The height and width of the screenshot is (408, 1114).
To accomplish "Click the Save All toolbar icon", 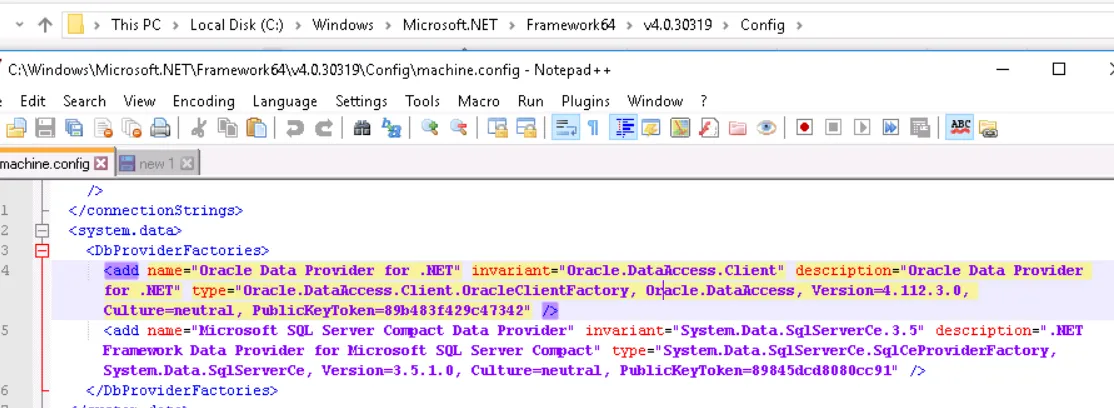I will click(x=74, y=128).
